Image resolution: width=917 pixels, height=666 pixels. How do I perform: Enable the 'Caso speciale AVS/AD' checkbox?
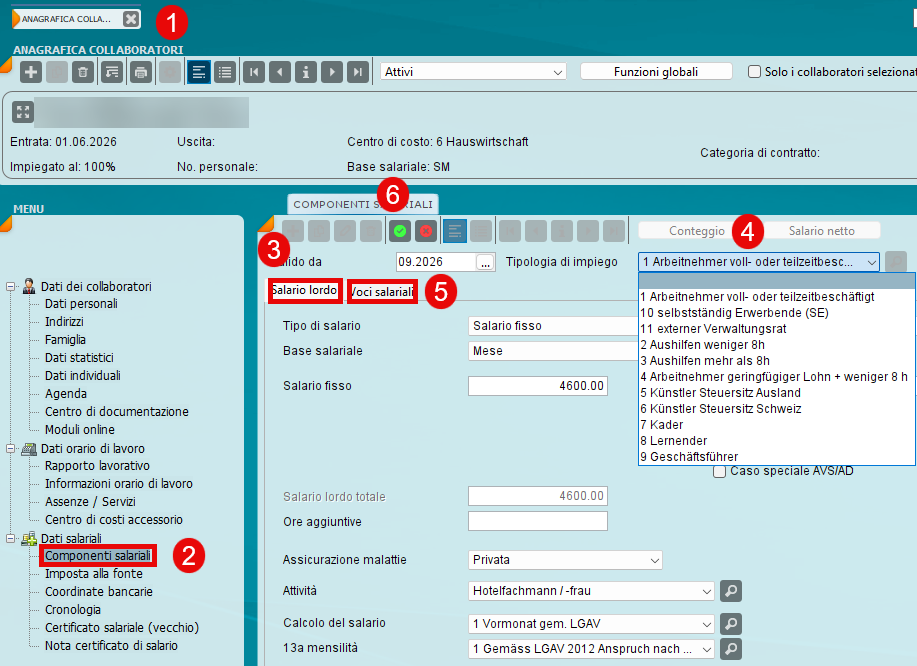click(x=719, y=471)
